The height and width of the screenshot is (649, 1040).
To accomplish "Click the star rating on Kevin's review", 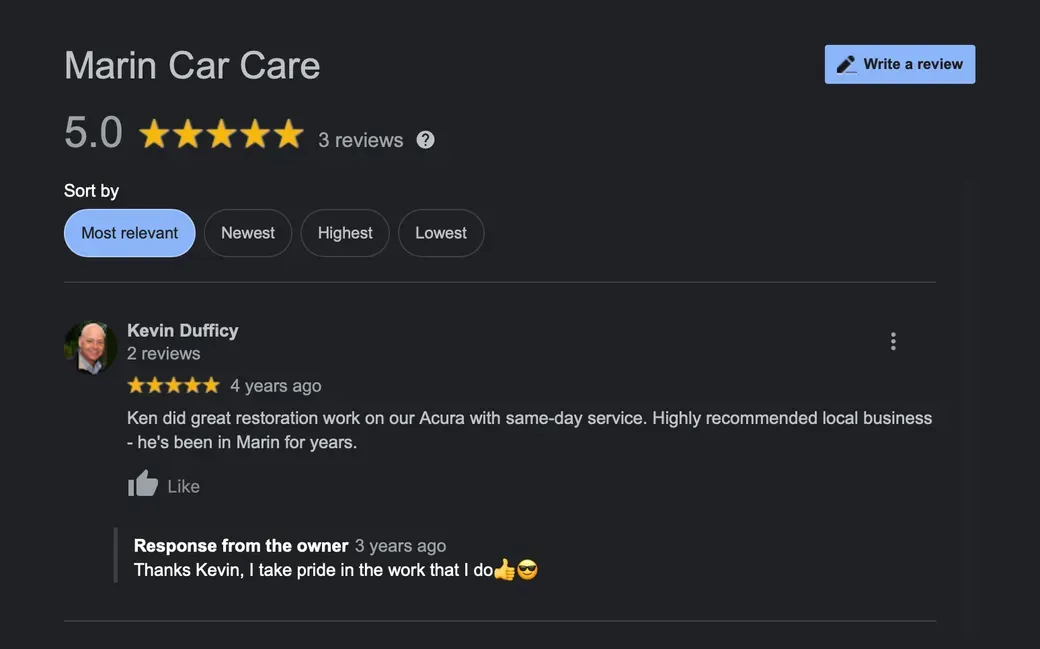I will (173, 385).
